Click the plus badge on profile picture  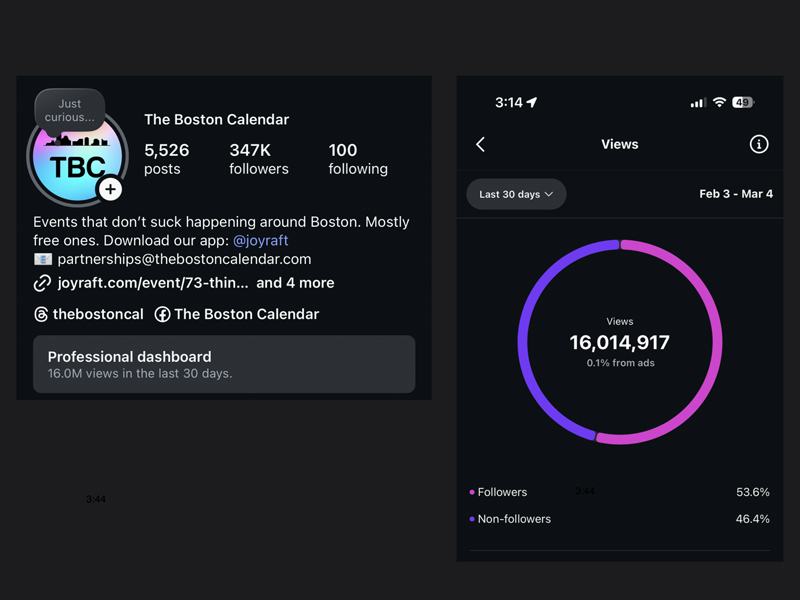(110, 189)
